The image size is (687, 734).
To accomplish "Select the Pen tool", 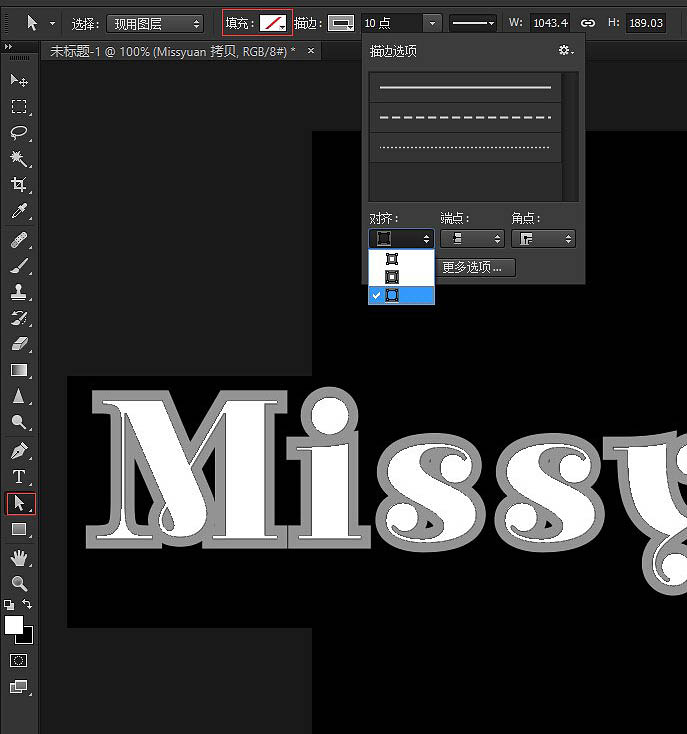I will point(19,451).
